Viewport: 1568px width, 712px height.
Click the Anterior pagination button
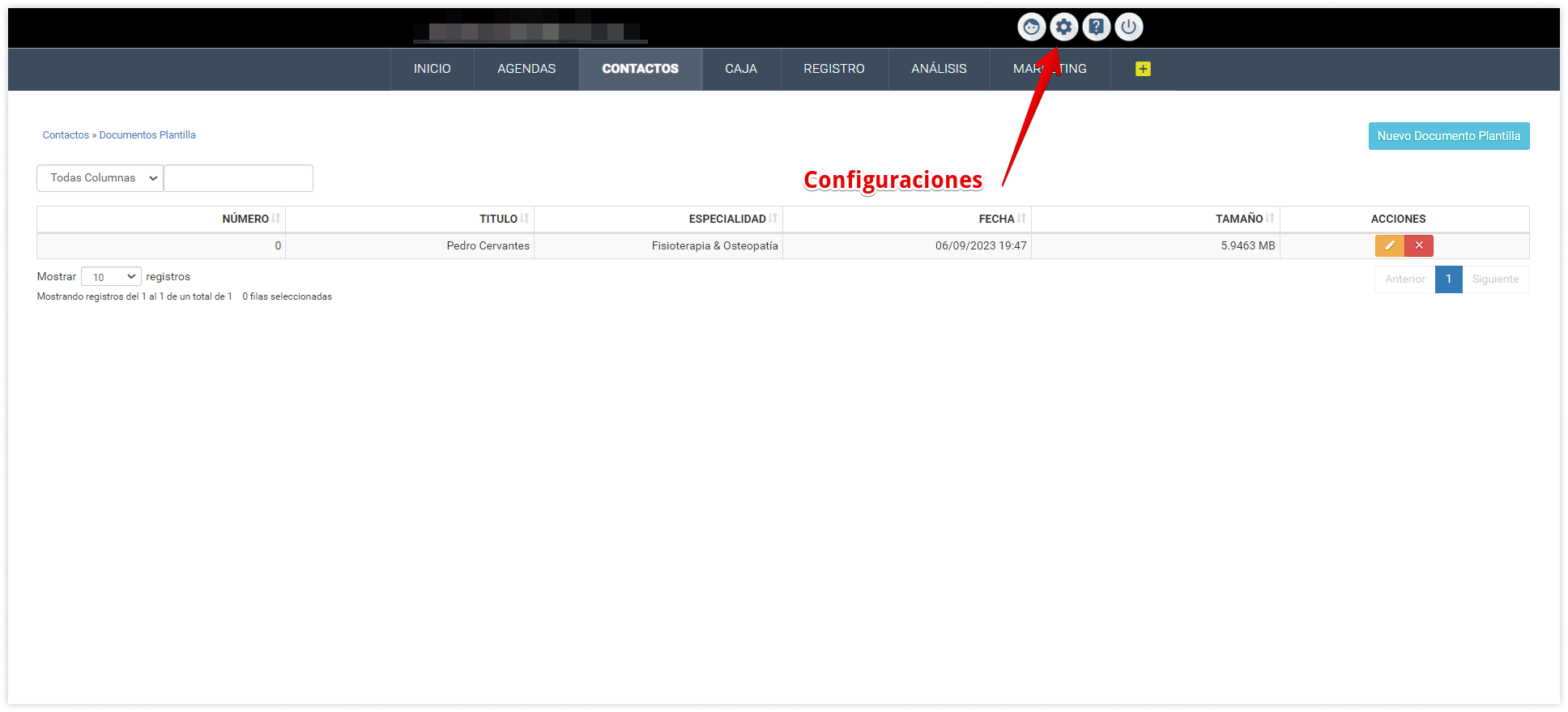click(x=1404, y=279)
